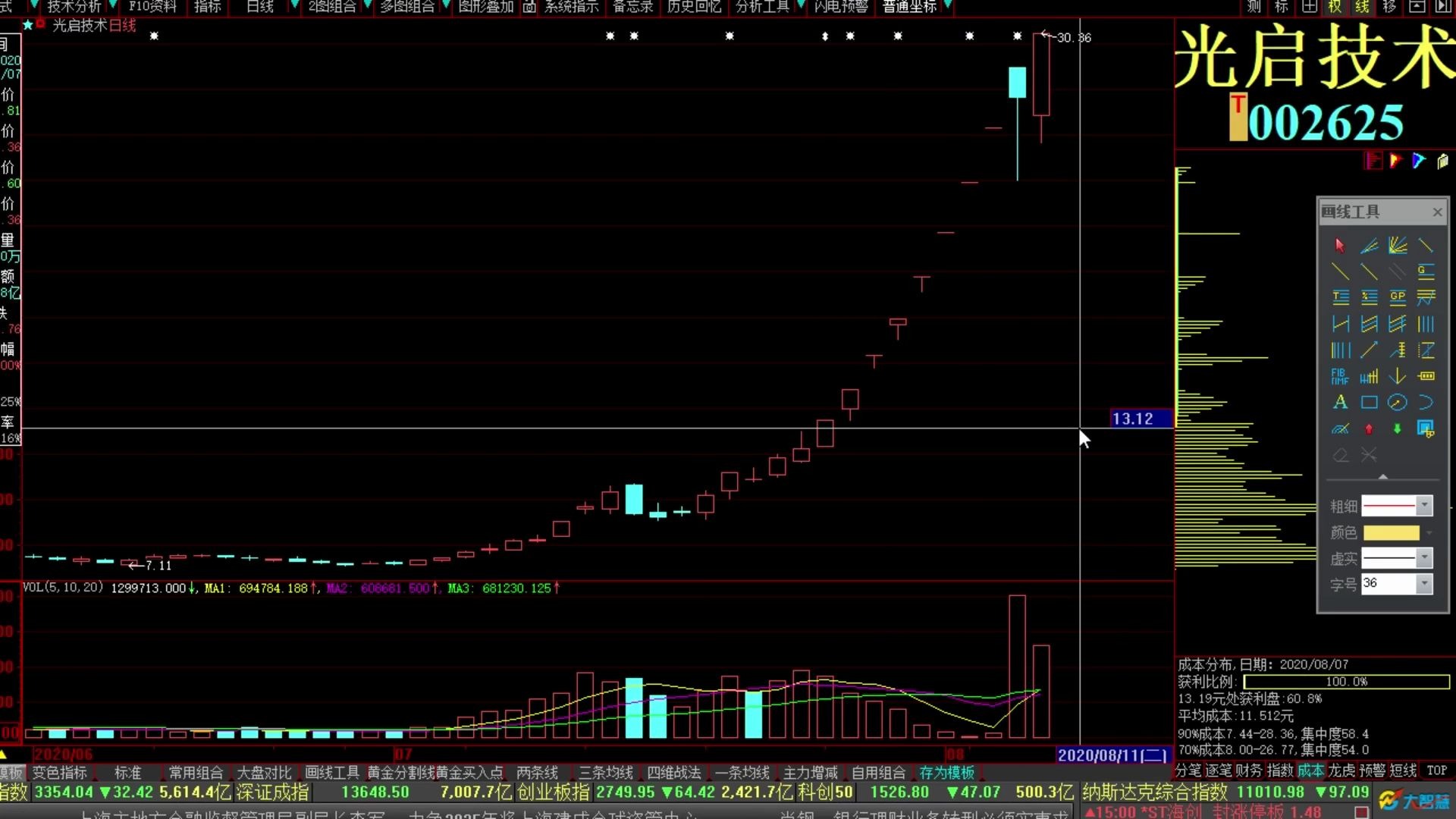Image resolution: width=1456 pixels, height=819 pixels.
Task: Switch to the 大盘对比 tab
Action: [264, 772]
